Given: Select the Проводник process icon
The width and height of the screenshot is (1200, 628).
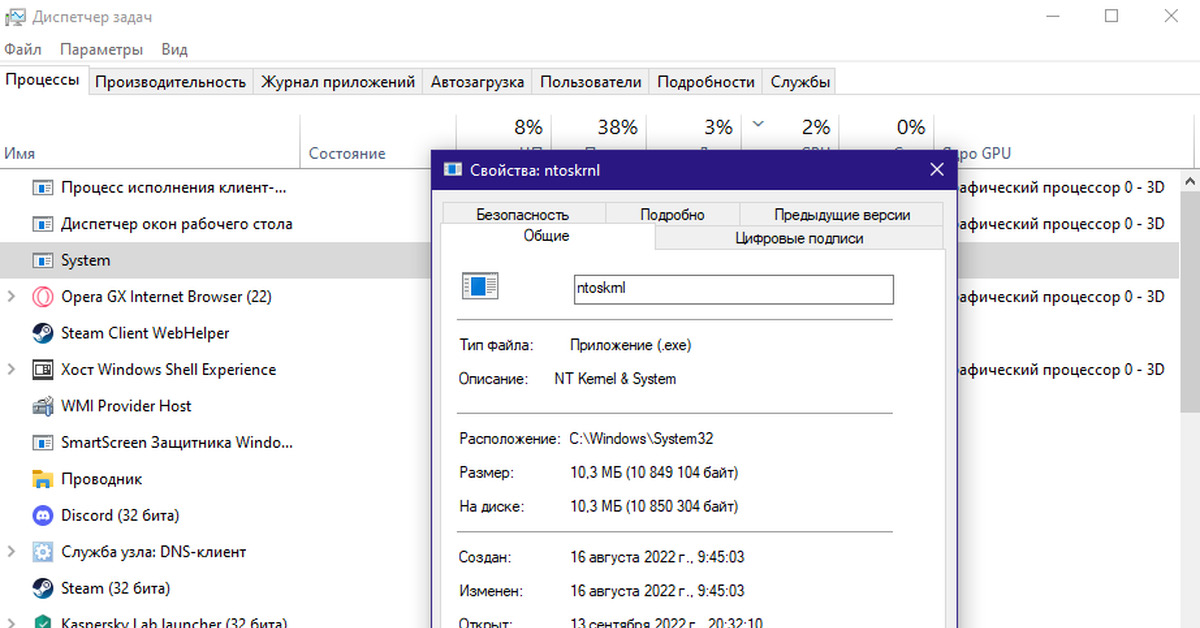Looking at the screenshot, I should tap(42, 479).
